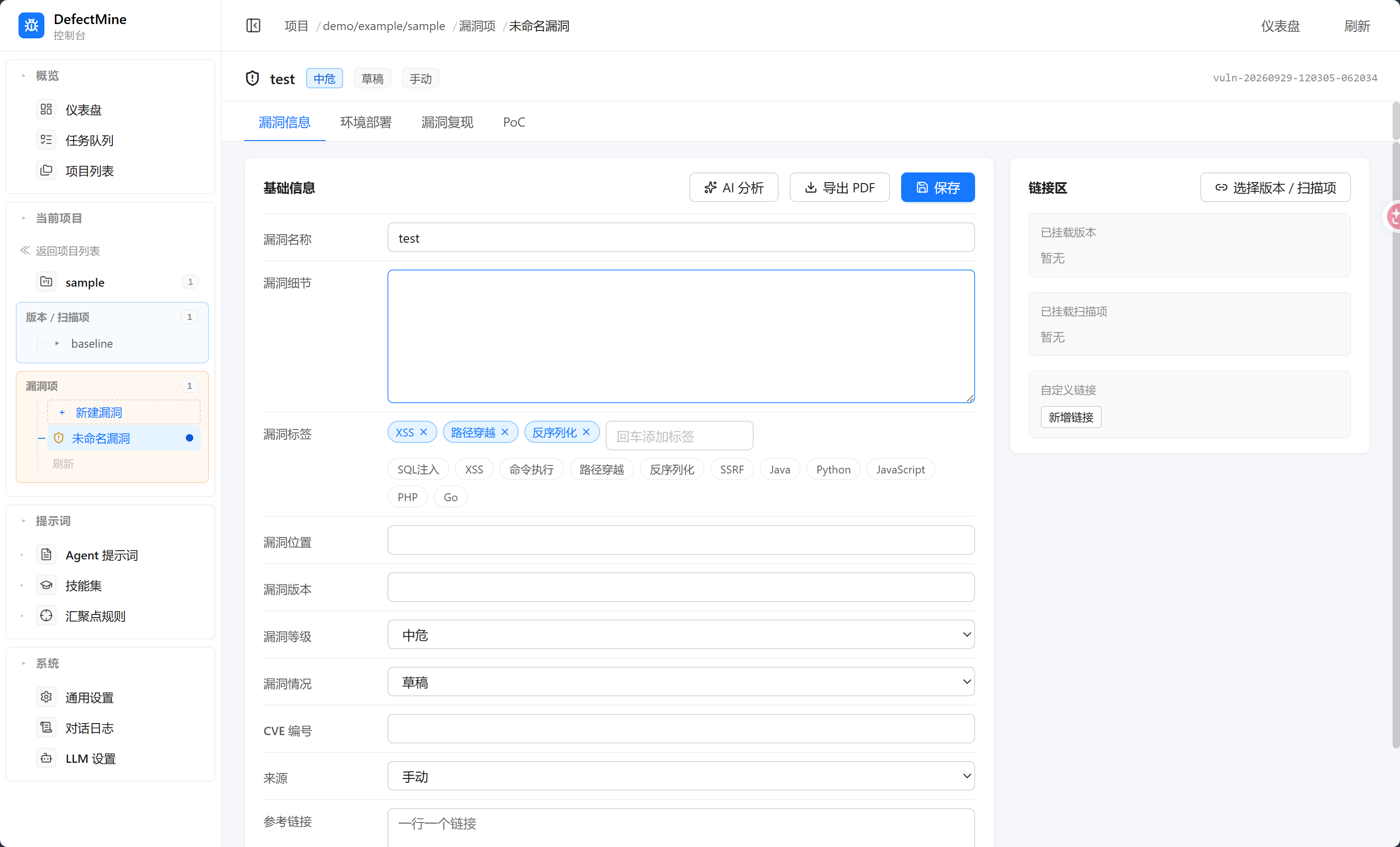
Task: Expand the baseline tree node
Action: point(57,343)
